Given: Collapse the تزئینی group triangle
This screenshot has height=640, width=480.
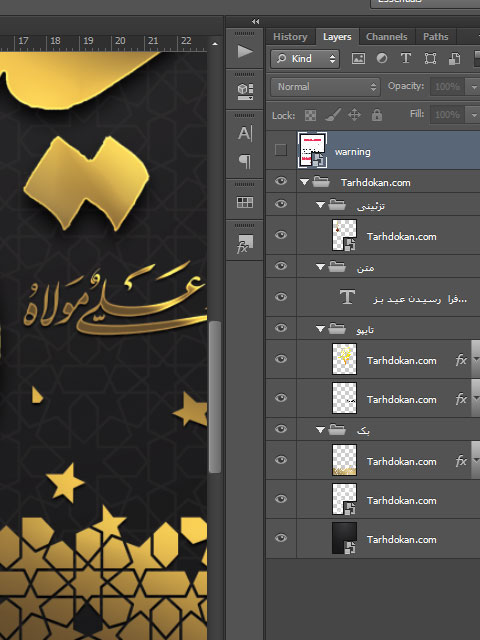Looking at the screenshot, I should (320, 204).
